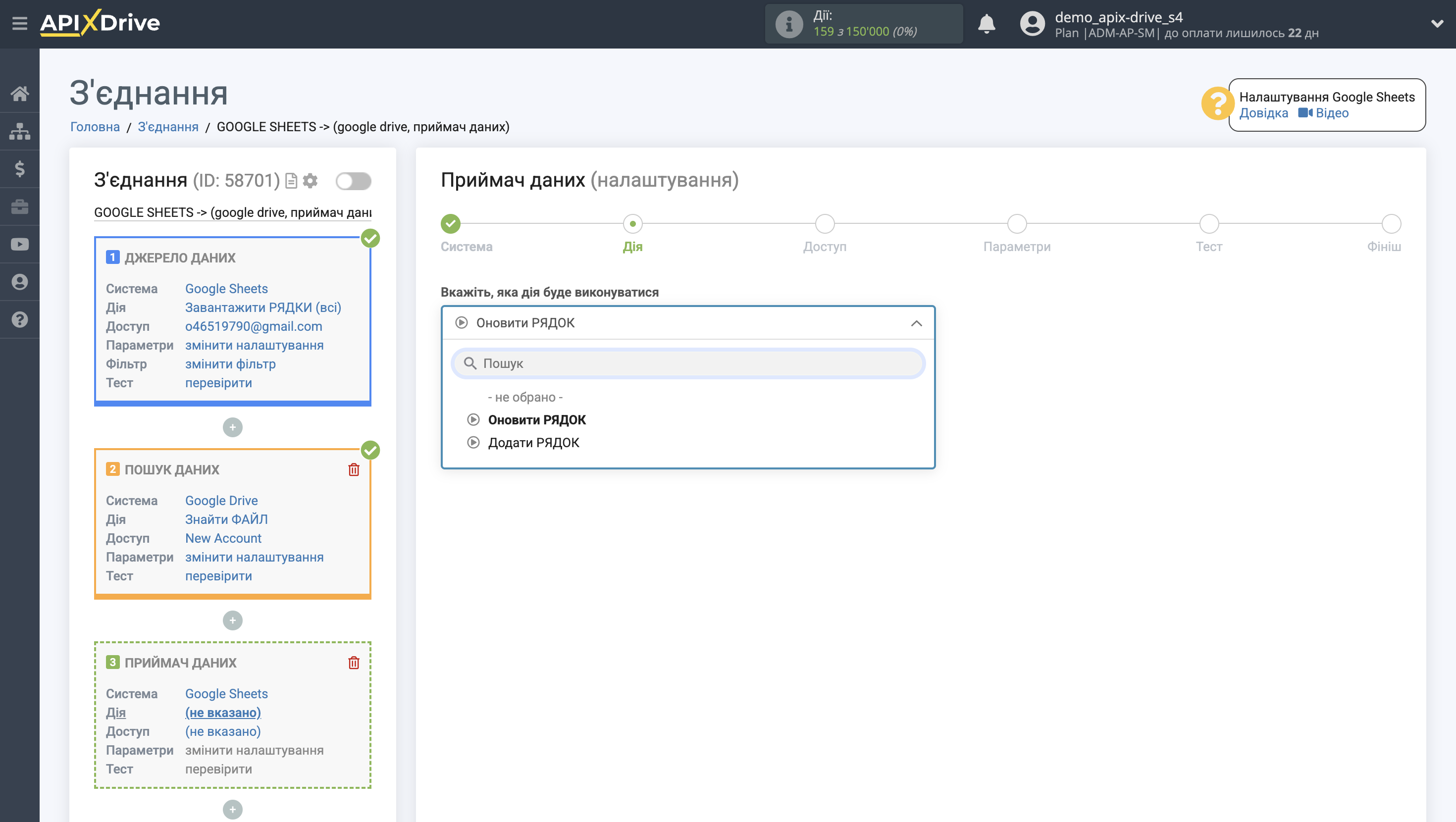The width and height of the screenshot is (1456, 822).
Task: Open the video tutorials sidebar icon
Action: coord(20,244)
